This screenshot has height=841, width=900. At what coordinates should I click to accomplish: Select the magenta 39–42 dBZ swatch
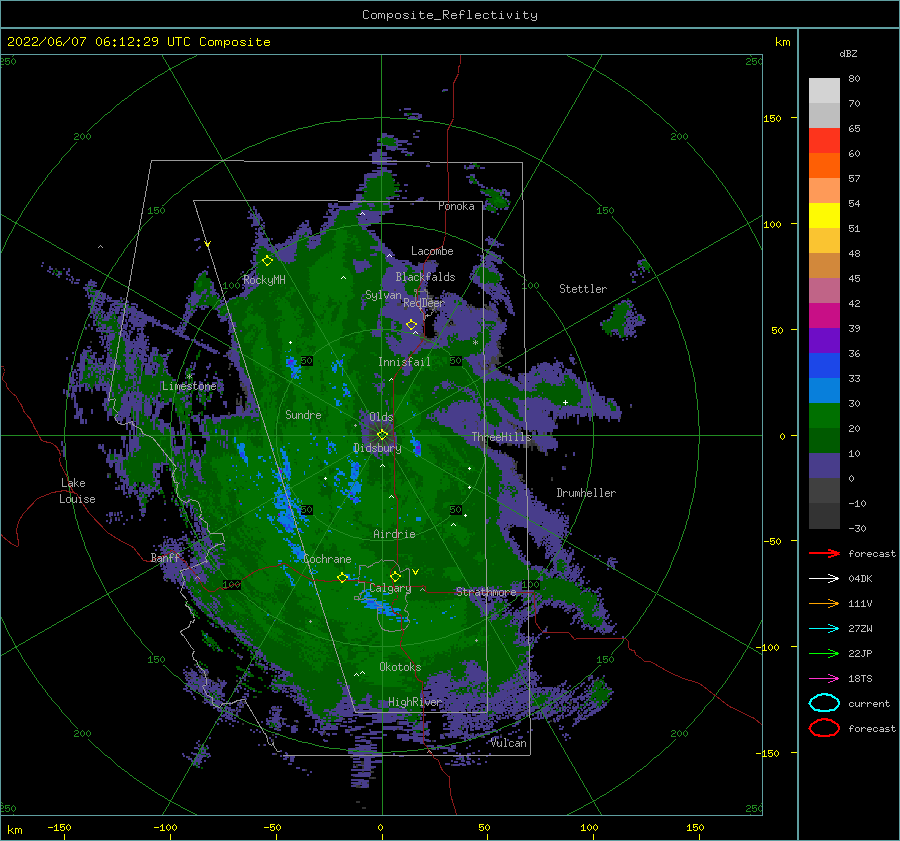[x=824, y=315]
